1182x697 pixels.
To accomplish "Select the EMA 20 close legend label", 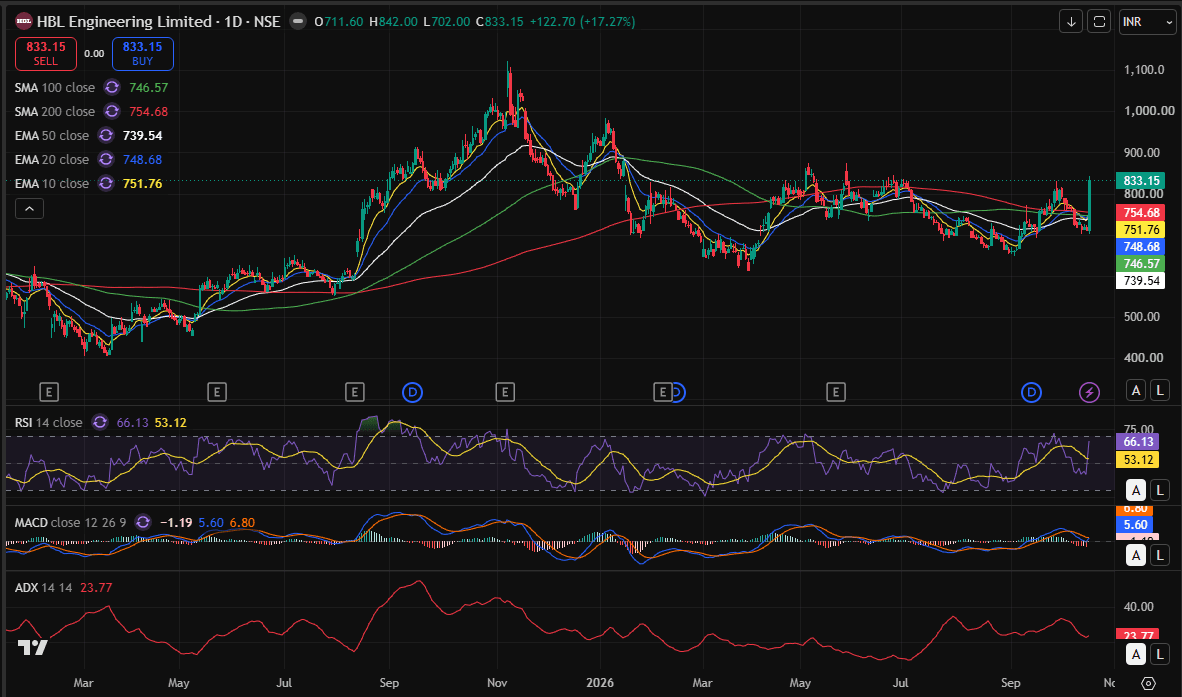I will click(51, 160).
